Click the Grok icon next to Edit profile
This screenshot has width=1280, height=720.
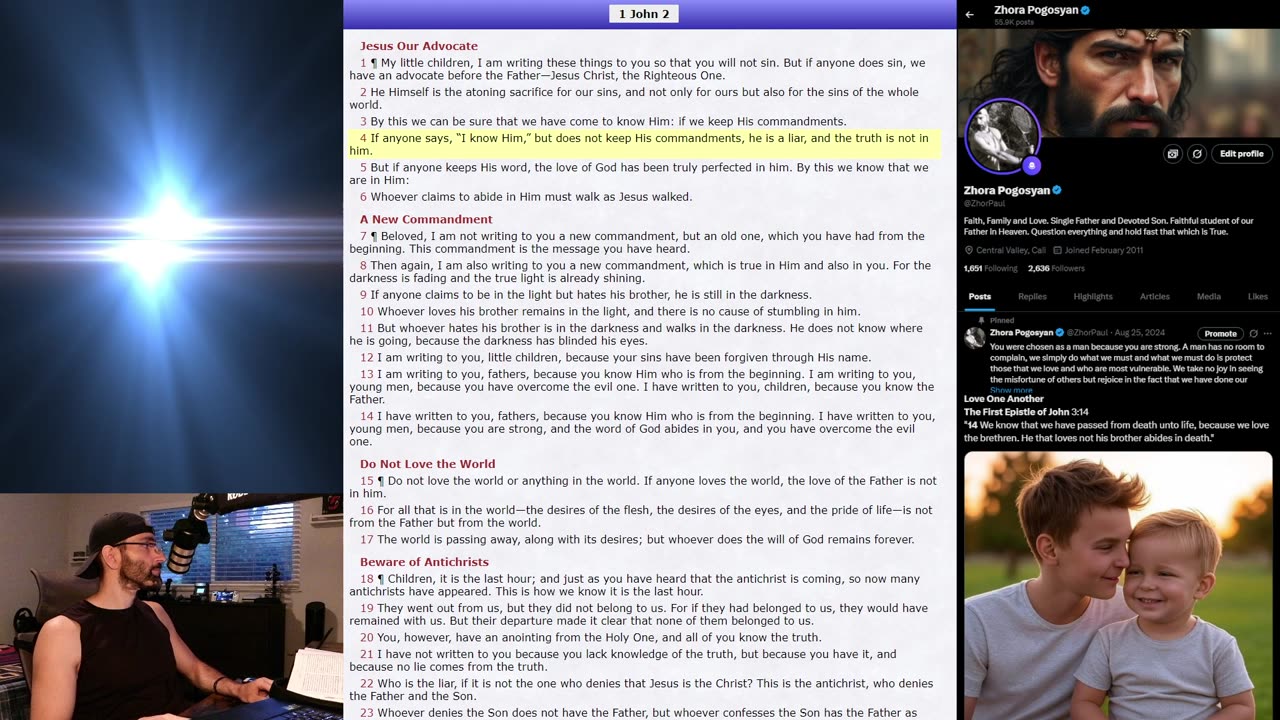click(x=1196, y=154)
